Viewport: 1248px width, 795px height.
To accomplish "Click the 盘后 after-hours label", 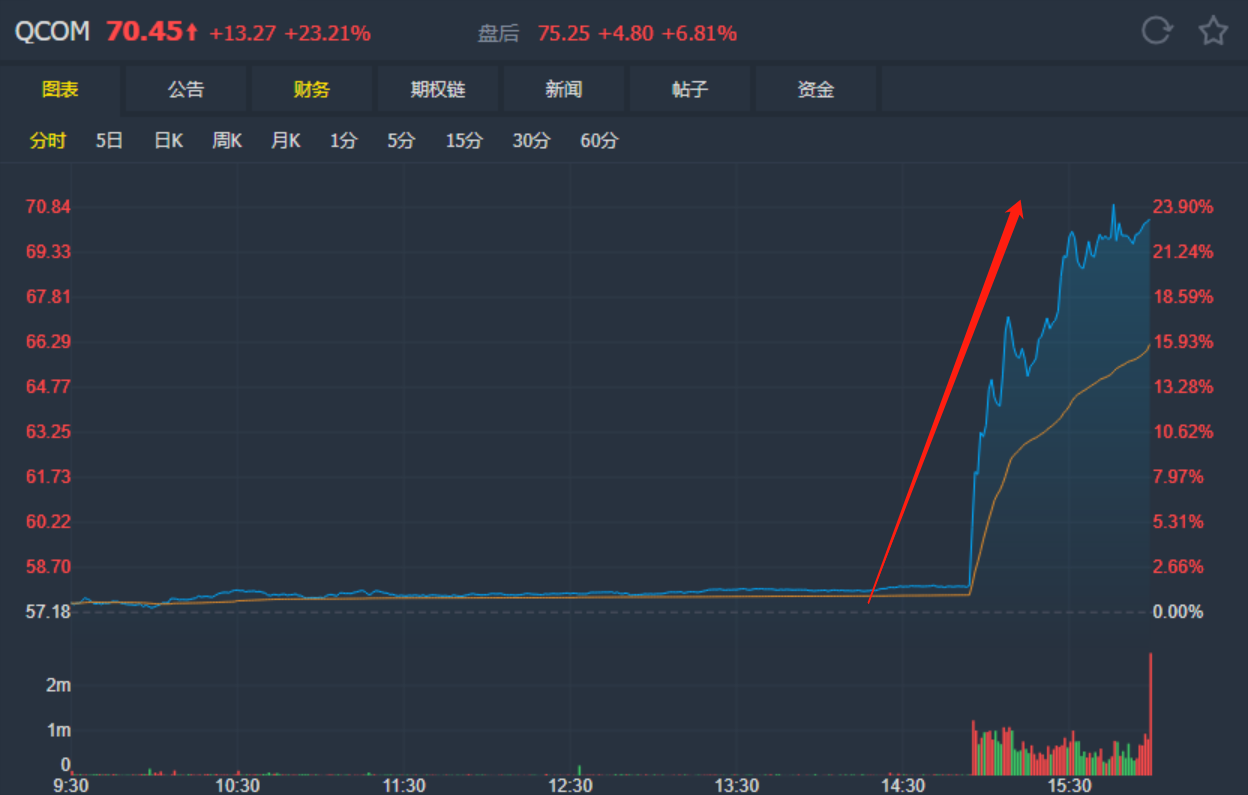I will coord(498,34).
